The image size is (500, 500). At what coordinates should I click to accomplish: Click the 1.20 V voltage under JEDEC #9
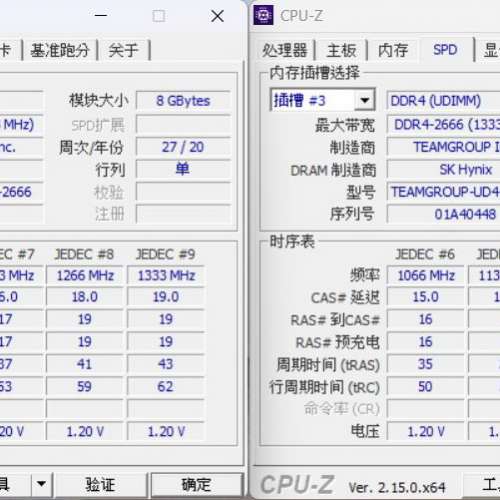[166, 431]
